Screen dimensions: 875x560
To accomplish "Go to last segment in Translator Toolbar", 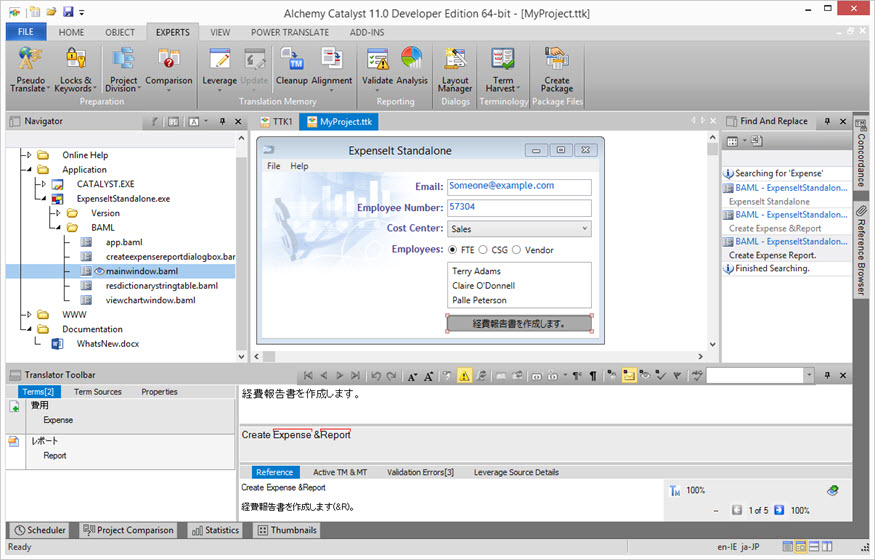I will [x=355, y=376].
